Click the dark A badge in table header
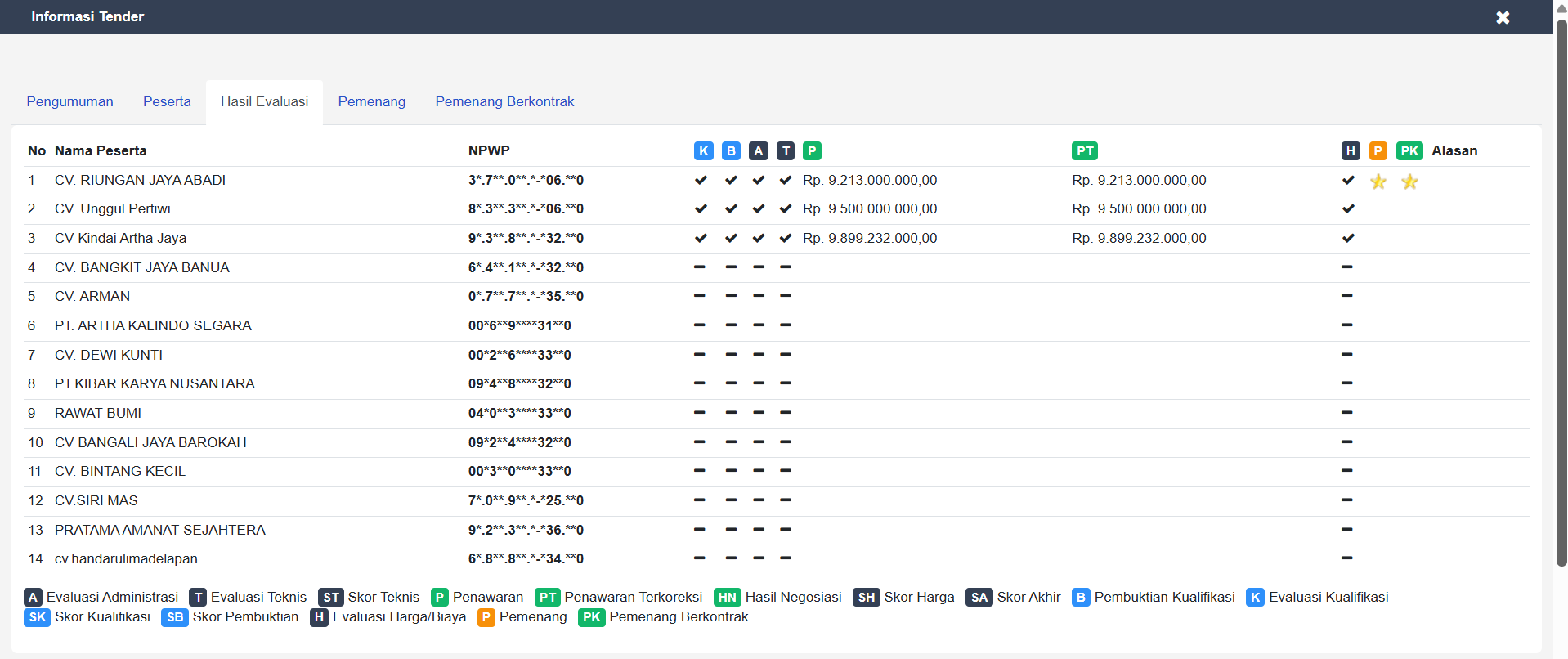 pyautogui.click(x=759, y=150)
